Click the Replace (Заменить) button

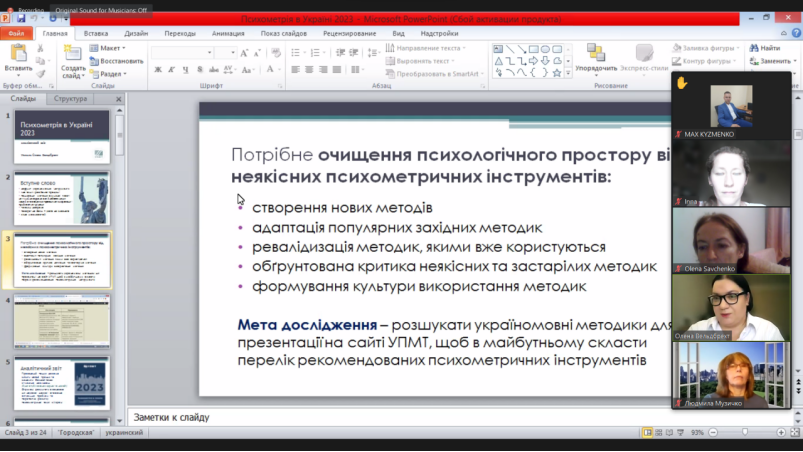(x=772, y=61)
